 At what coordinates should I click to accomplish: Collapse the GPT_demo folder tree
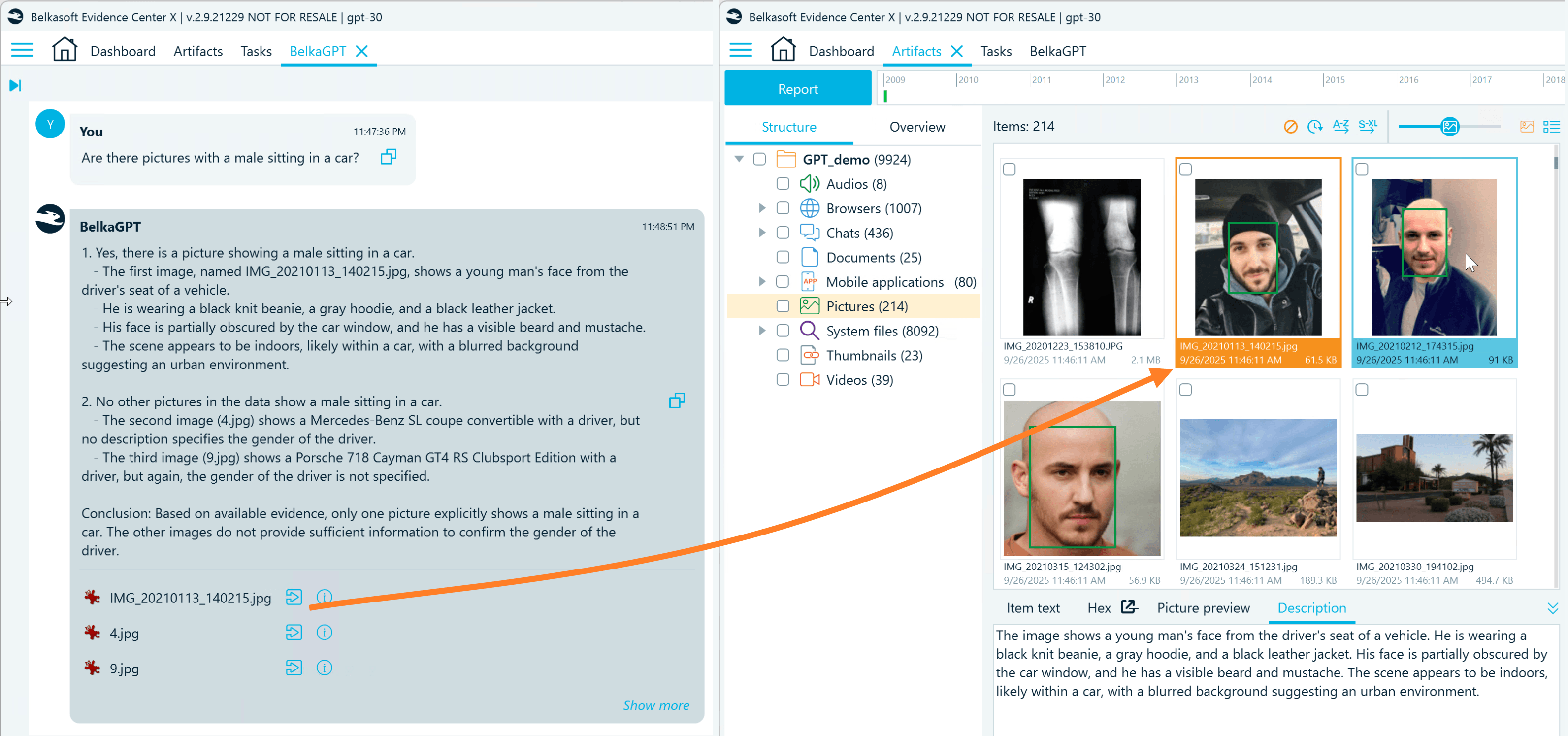pyautogui.click(x=740, y=158)
